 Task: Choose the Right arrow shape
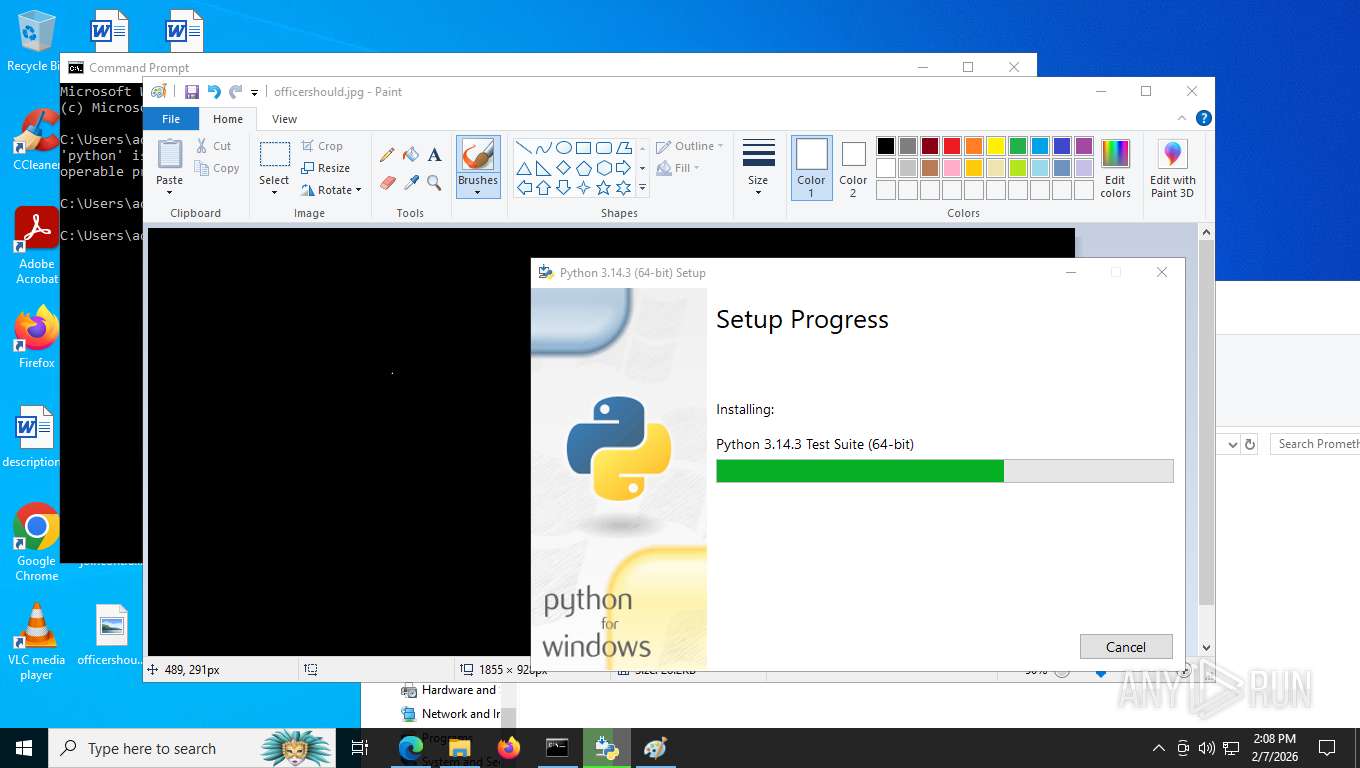pyautogui.click(x=623, y=168)
